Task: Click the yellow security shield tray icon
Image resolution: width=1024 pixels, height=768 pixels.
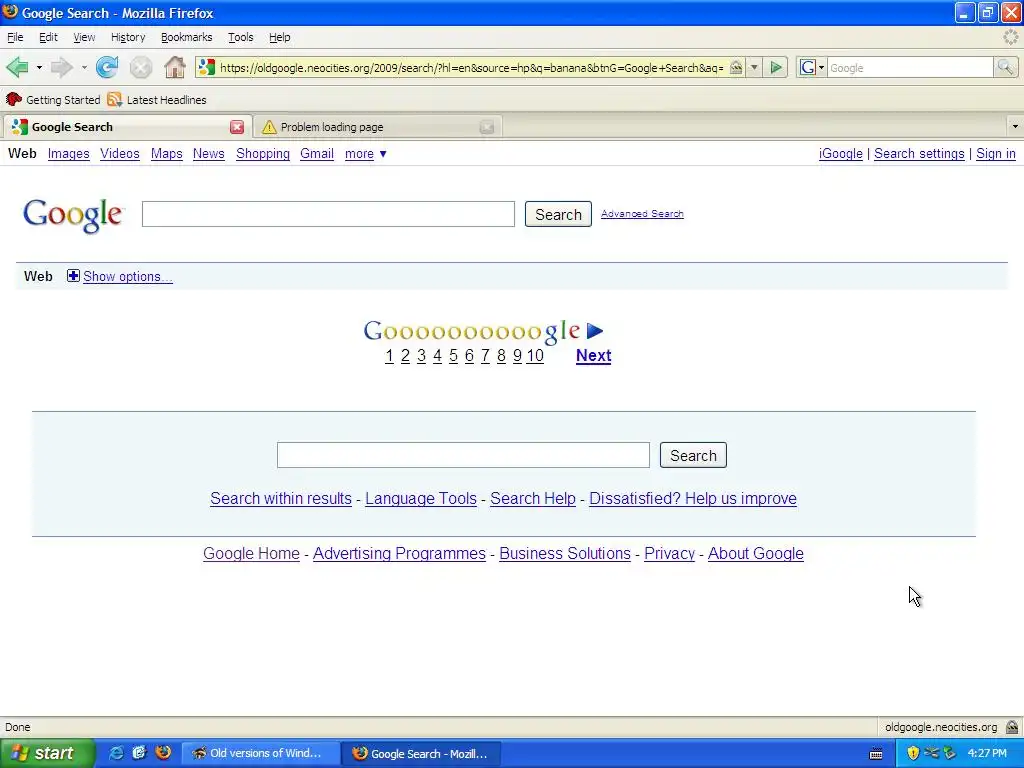Action: click(913, 753)
